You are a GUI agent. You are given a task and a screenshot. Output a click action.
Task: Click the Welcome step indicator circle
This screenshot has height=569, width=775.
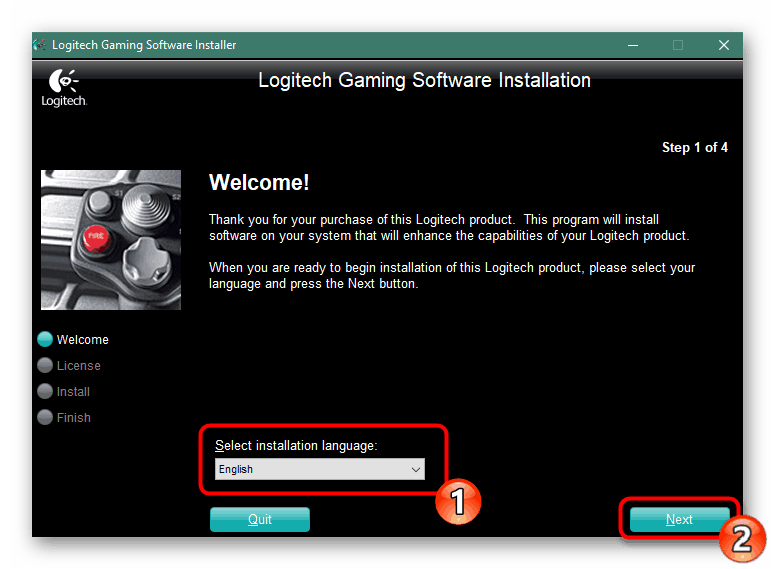pyautogui.click(x=45, y=339)
